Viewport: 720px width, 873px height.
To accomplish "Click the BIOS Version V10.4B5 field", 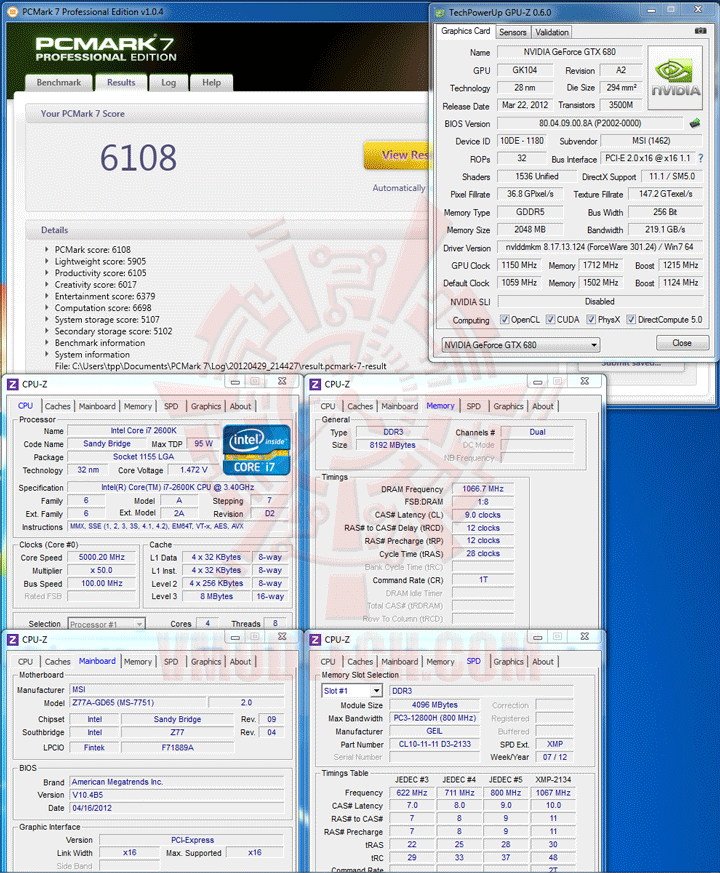I will point(177,795).
